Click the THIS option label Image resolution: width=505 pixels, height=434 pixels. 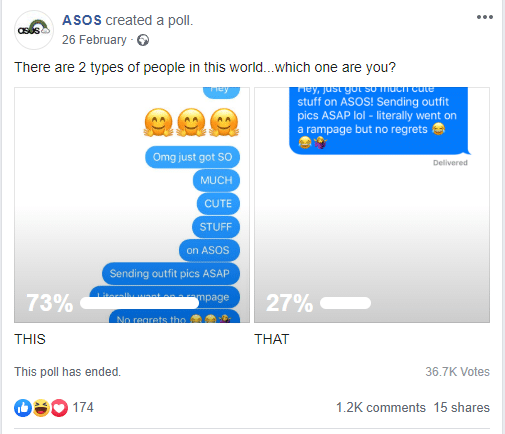30,339
